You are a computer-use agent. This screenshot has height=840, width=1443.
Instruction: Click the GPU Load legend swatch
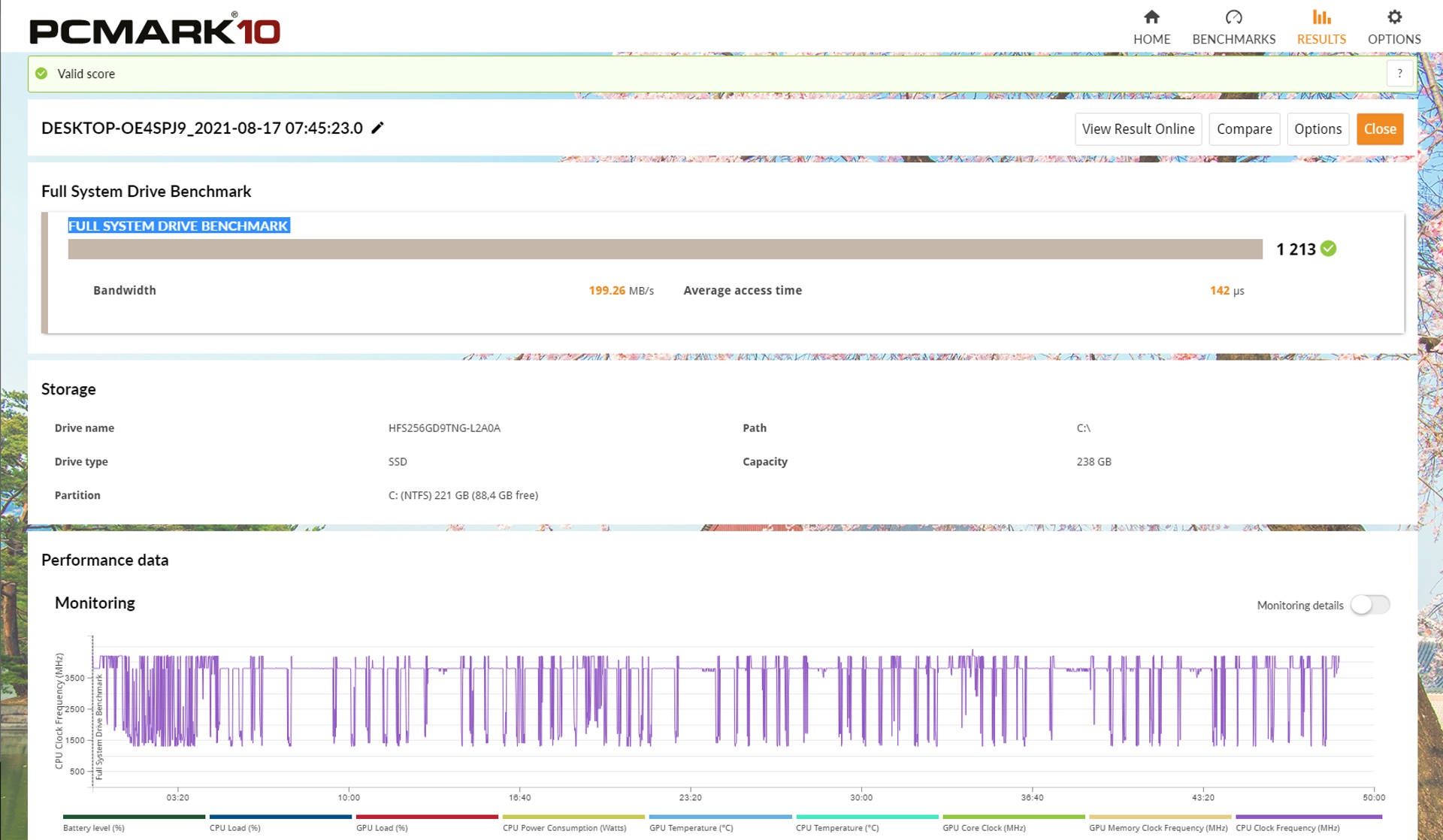427,817
